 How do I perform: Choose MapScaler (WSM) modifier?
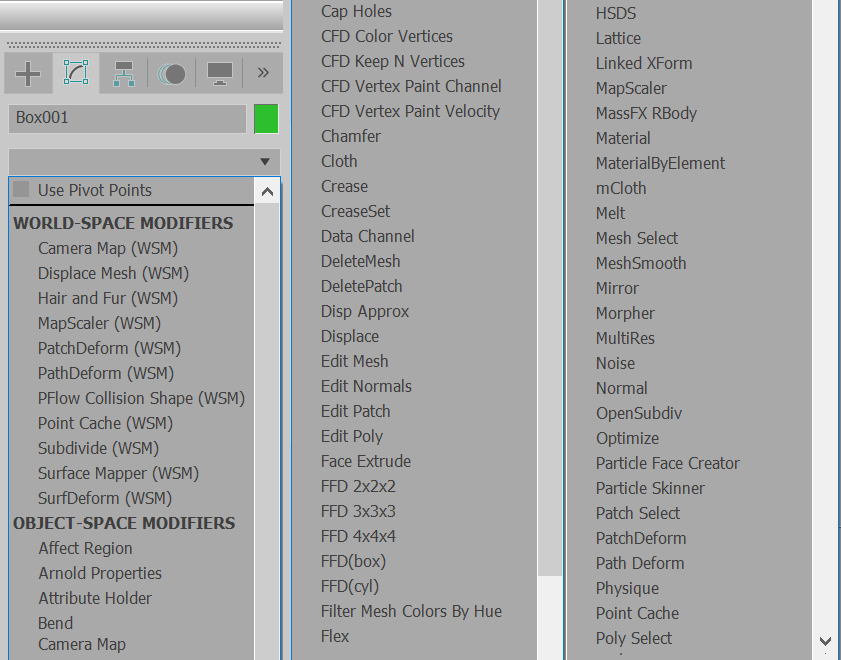99,323
